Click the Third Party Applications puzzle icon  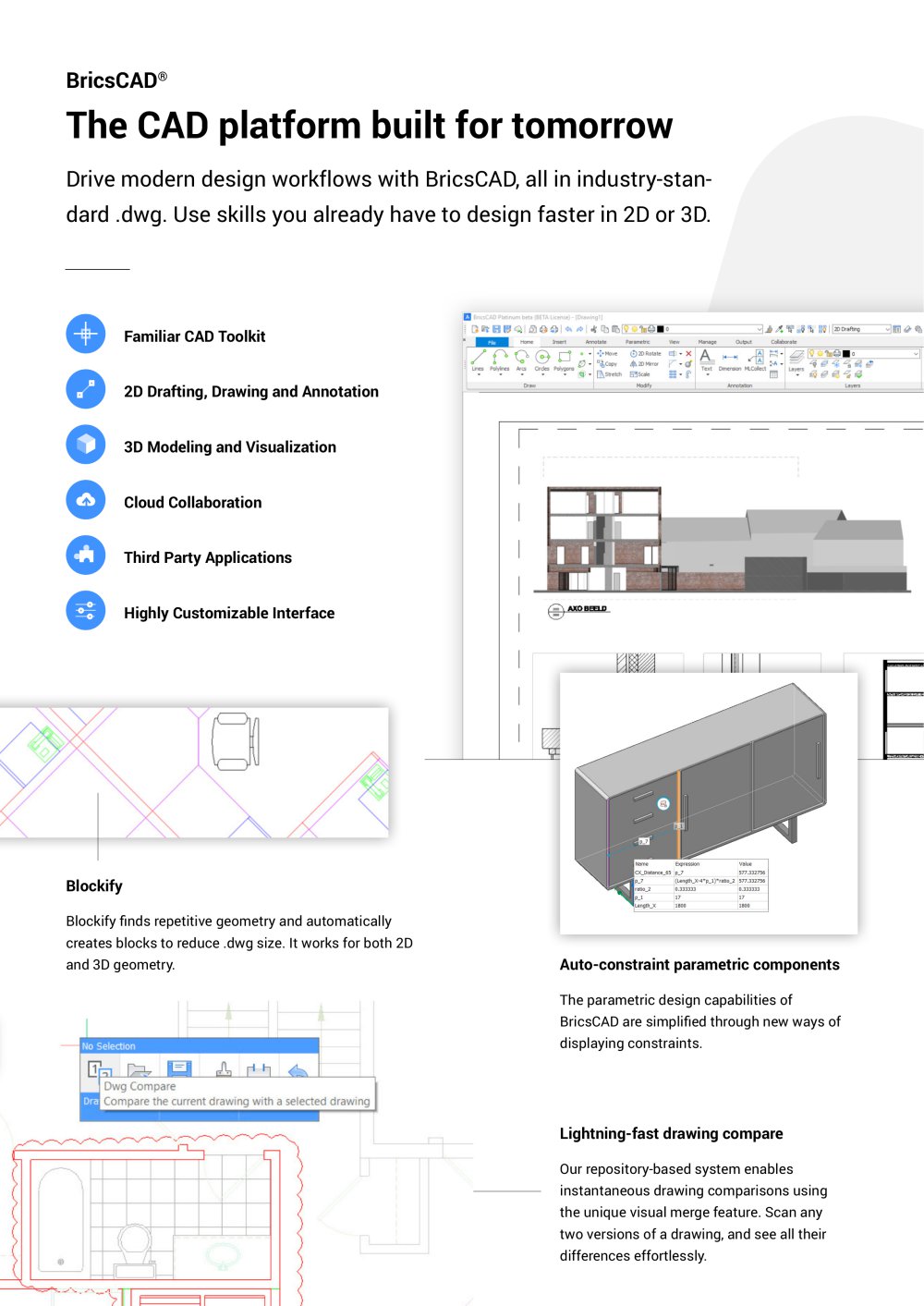pos(86,555)
